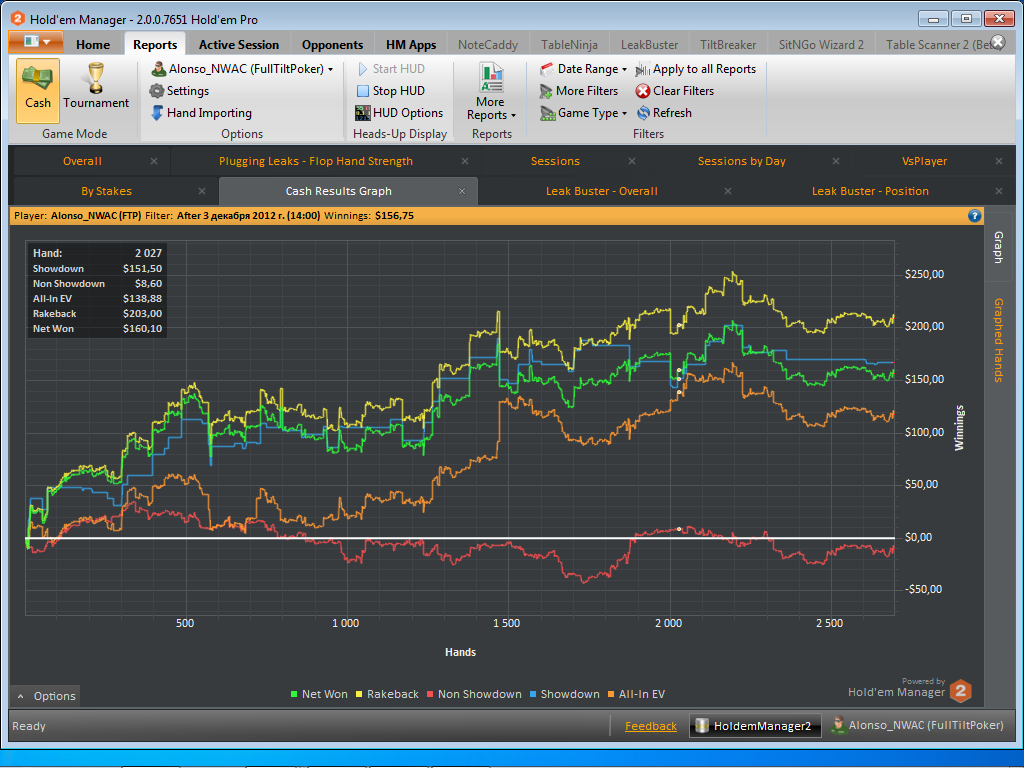Switch to the HM Apps tab
The image size is (1024, 768).
pos(411,44)
